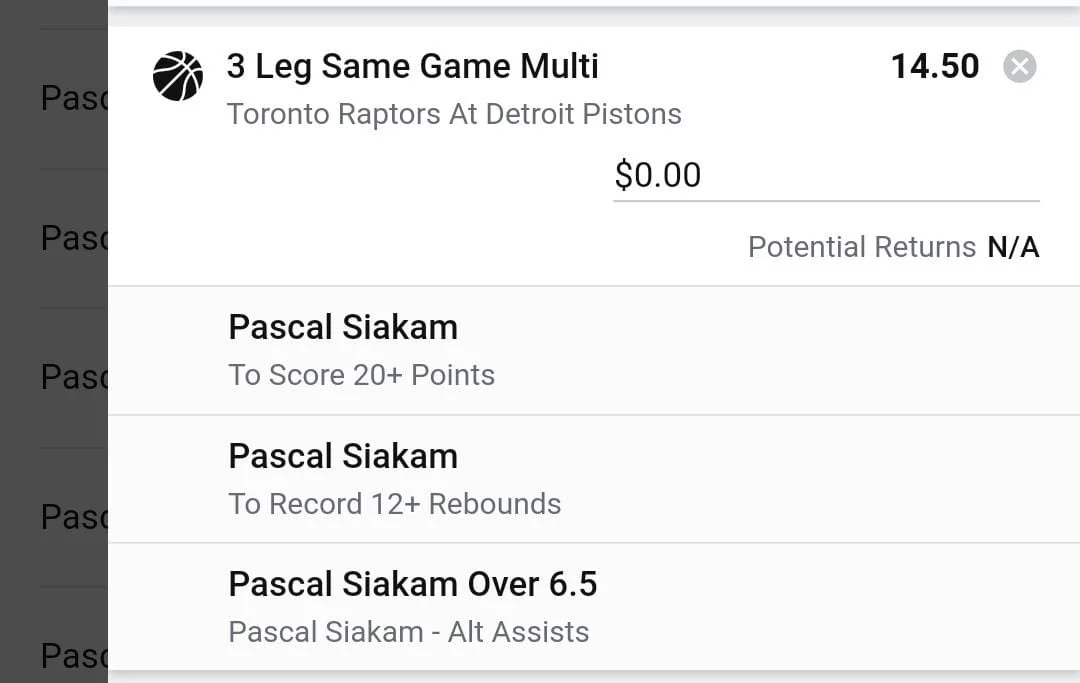Click Pascal Siakam name above 20+ Points
This screenshot has height=683, width=1080.
[343, 327]
